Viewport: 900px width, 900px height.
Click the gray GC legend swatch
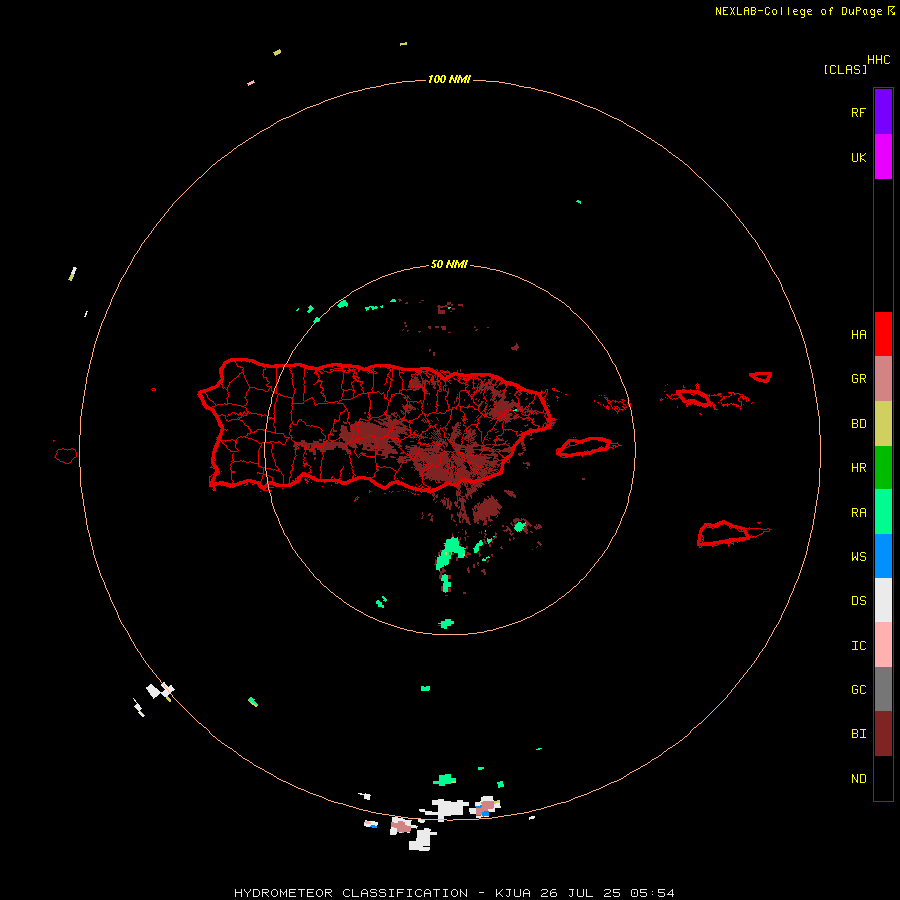pyautogui.click(x=883, y=689)
